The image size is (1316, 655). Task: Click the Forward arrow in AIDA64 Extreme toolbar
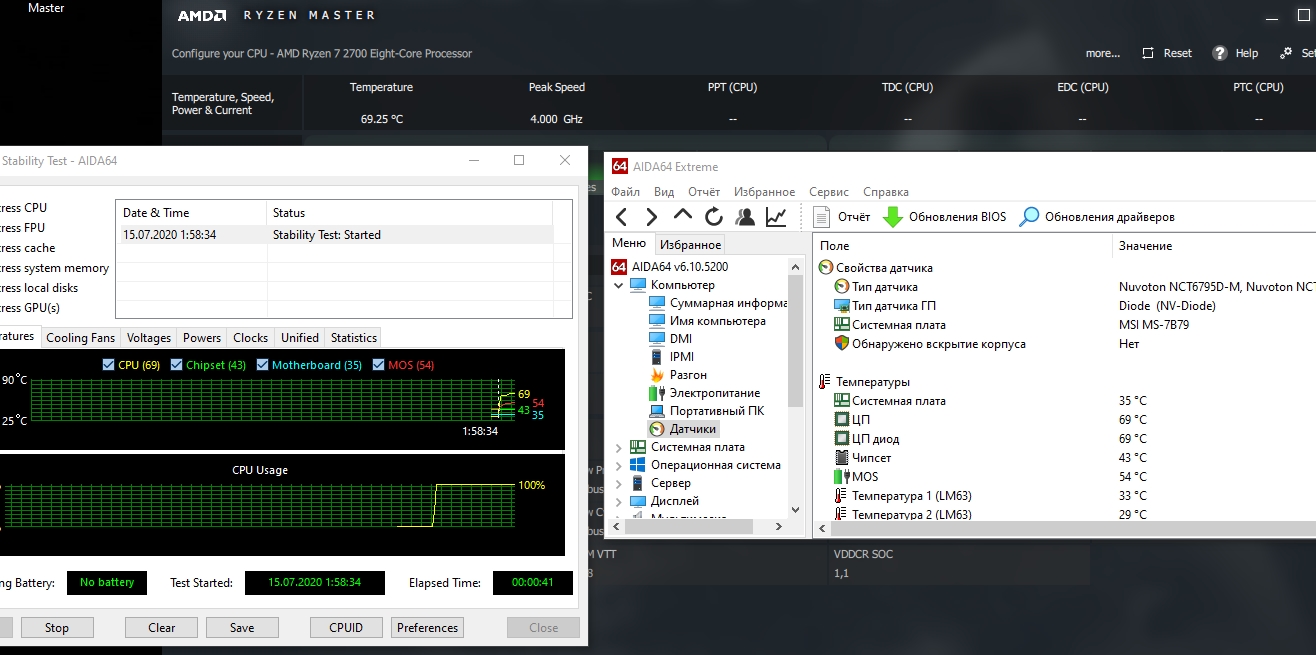point(651,217)
